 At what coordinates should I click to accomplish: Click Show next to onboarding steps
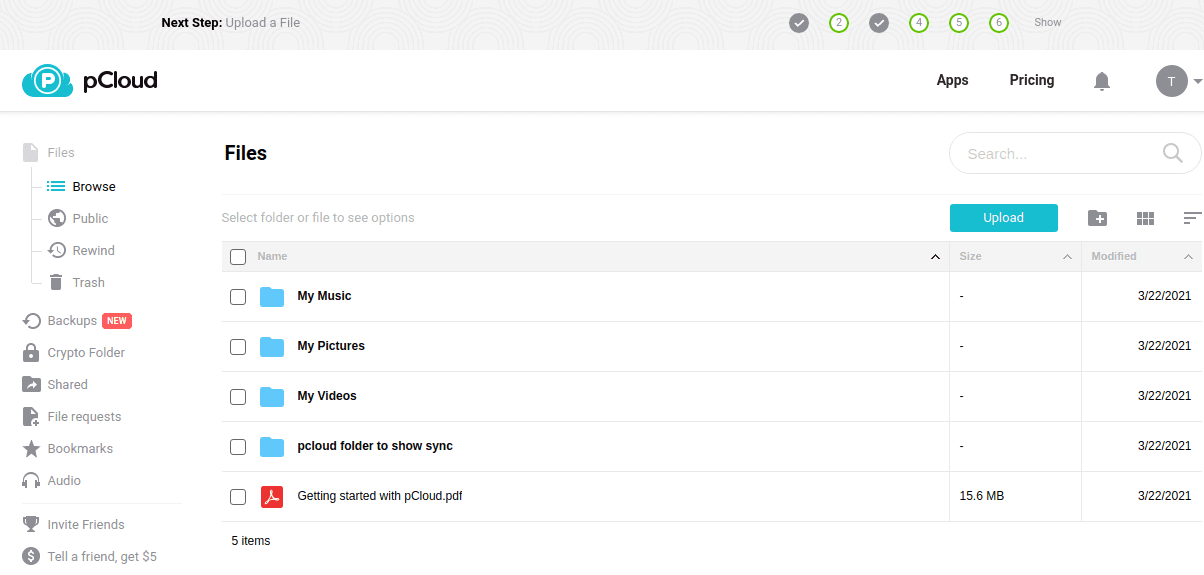point(1048,22)
